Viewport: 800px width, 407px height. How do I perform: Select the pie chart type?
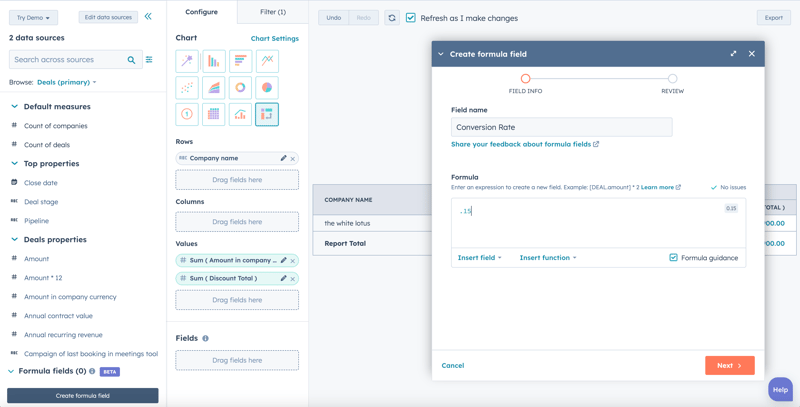point(267,88)
